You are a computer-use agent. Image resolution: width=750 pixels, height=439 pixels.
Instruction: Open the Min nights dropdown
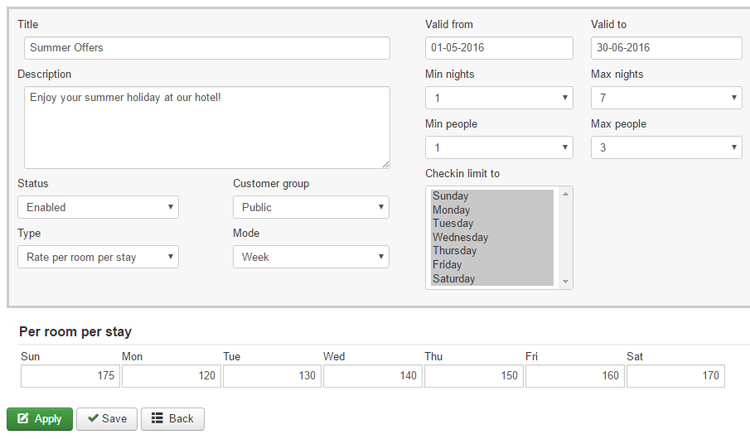499,98
